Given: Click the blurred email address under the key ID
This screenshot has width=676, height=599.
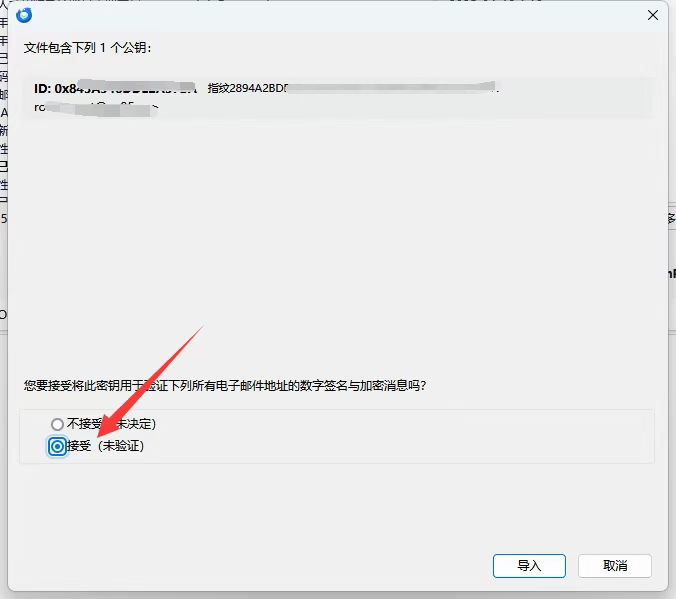Looking at the screenshot, I should pyautogui.click(x=95, y=107).
